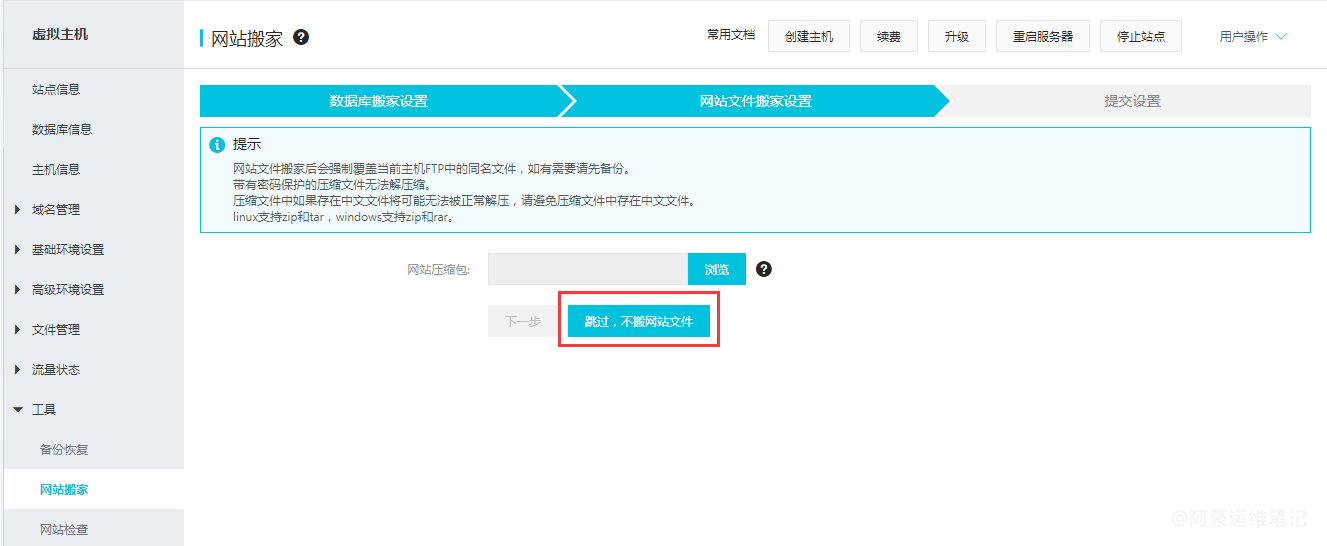Go to the 数据库搬家设置 step

378,101
